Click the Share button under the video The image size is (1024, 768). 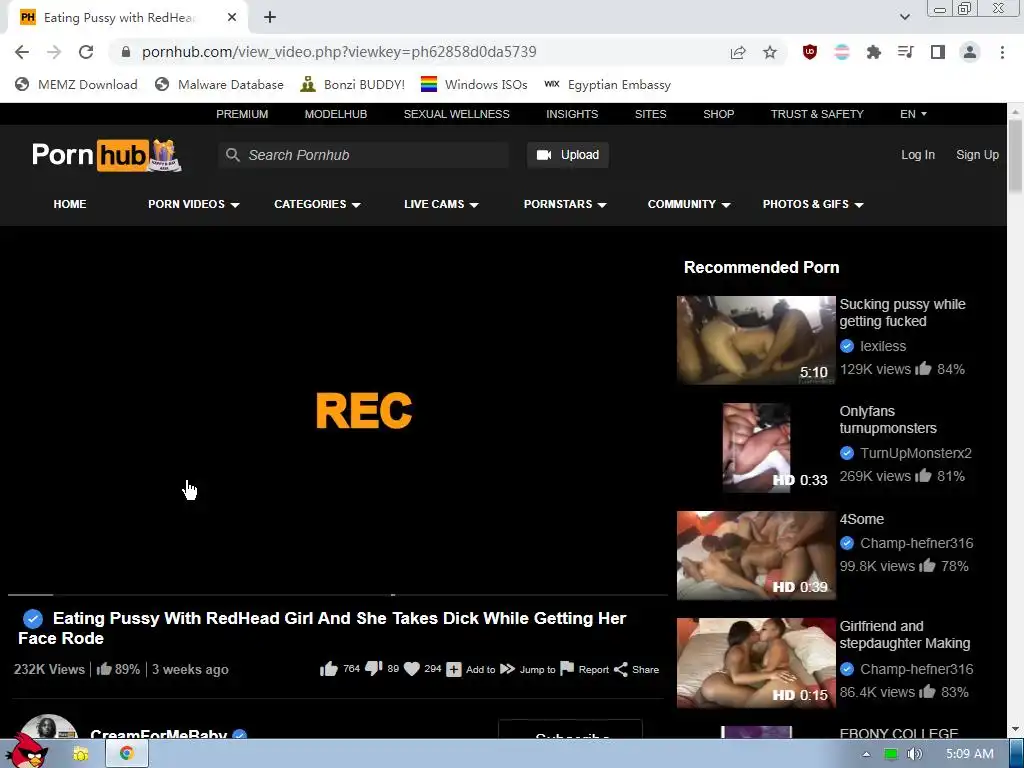click(637, 669)
